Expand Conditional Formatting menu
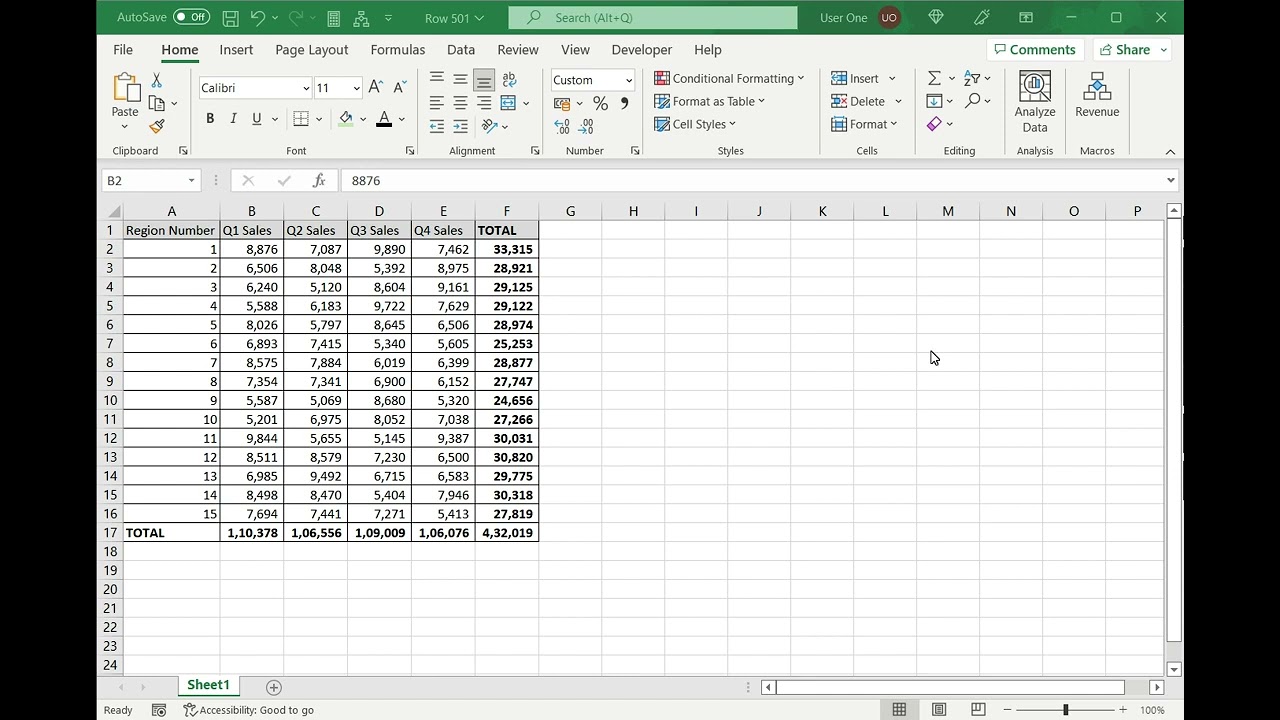Image resolution: width=1280 pixels, height=720 pixels. pyautogui.click(x=729, y=78)
